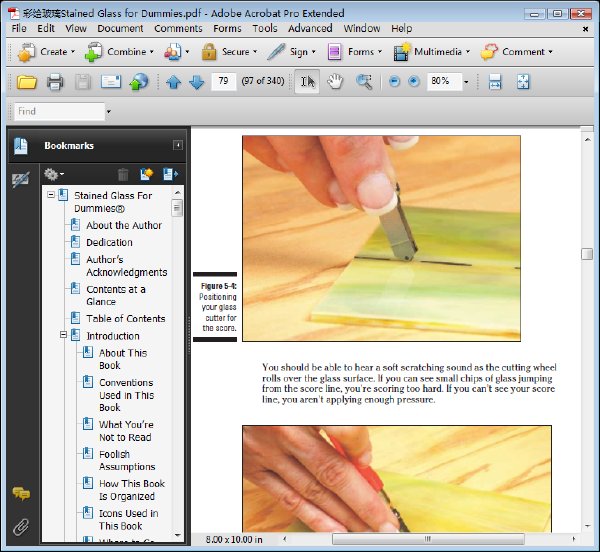Go to Dedication bookmark
The width and height of the screenshot is (600, 552).
(x=109, y=243)
